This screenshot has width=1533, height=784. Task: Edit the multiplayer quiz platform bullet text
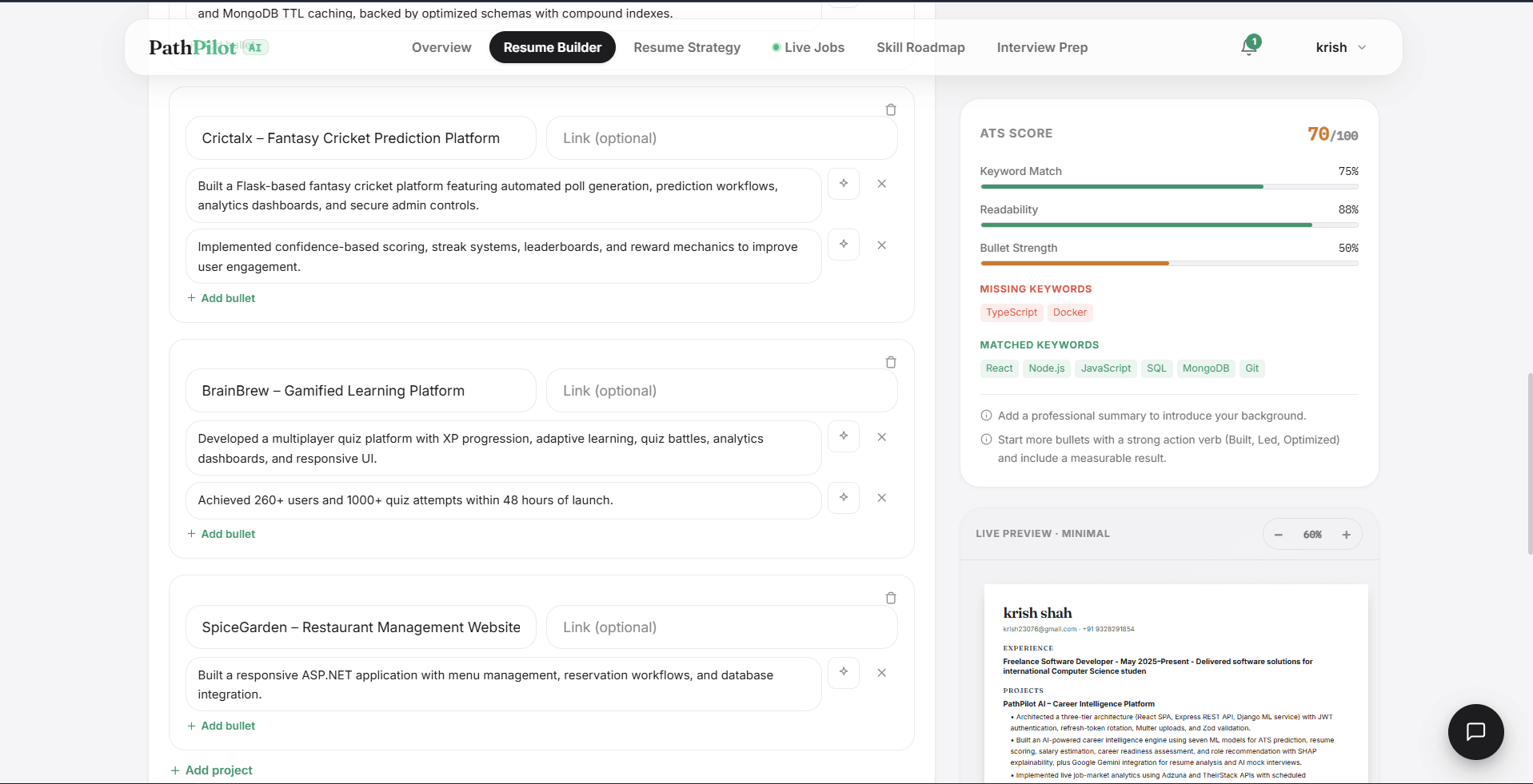[504, 448]
